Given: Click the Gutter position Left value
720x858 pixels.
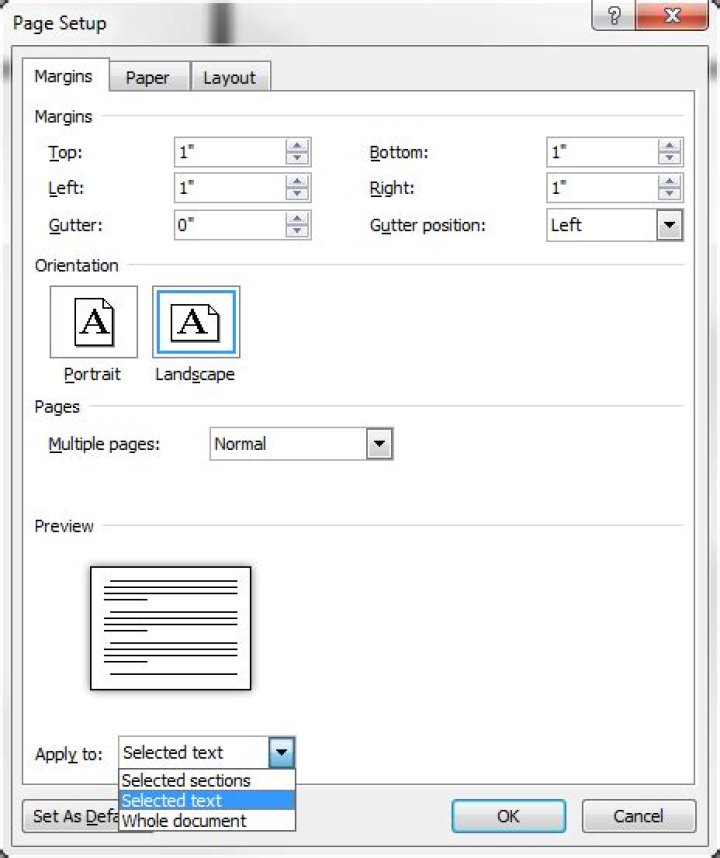Looking at the screenshot, I should (x=602, y=225).
